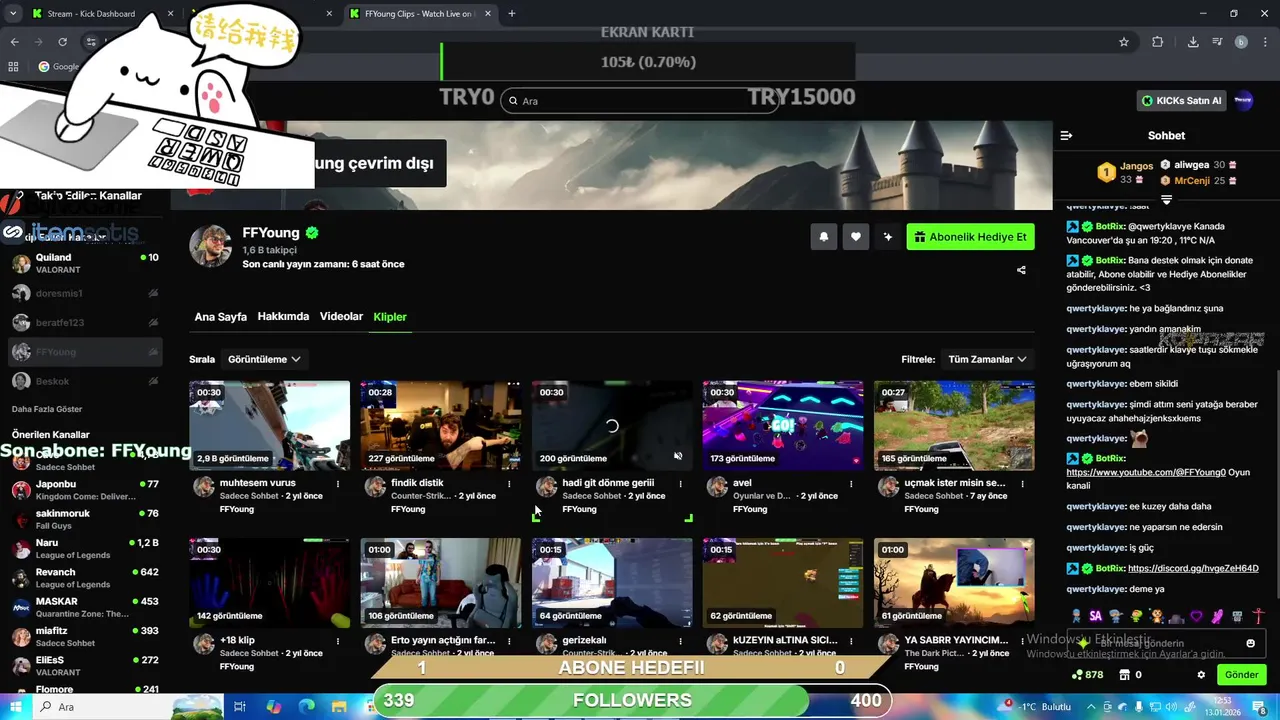Click the notification bell icon on FFYoung's channel
Image resolution: width=1280 pixels, height=720 pixels.
tap(824, 237)
